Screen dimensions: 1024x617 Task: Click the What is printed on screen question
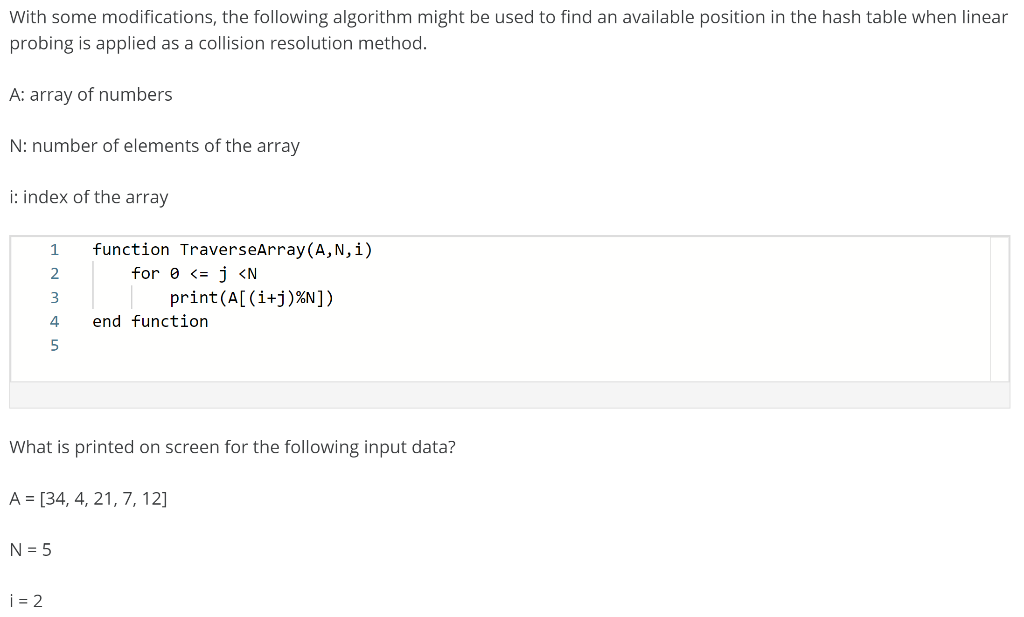pyautogui.click(x=232, y=447)
